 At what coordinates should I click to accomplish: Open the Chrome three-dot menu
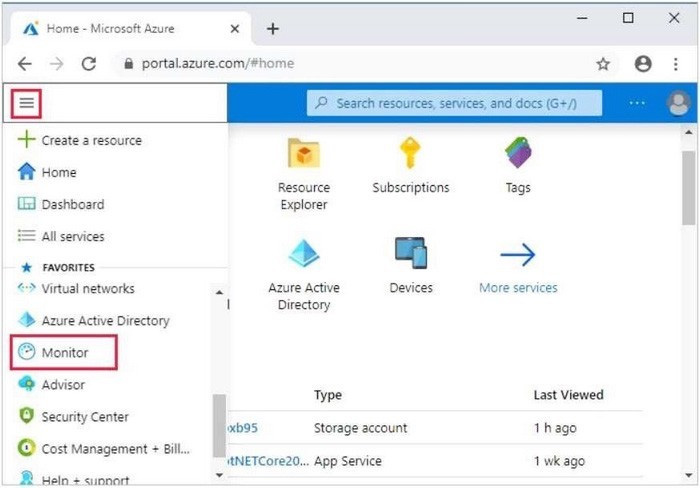tap(676, 64)
